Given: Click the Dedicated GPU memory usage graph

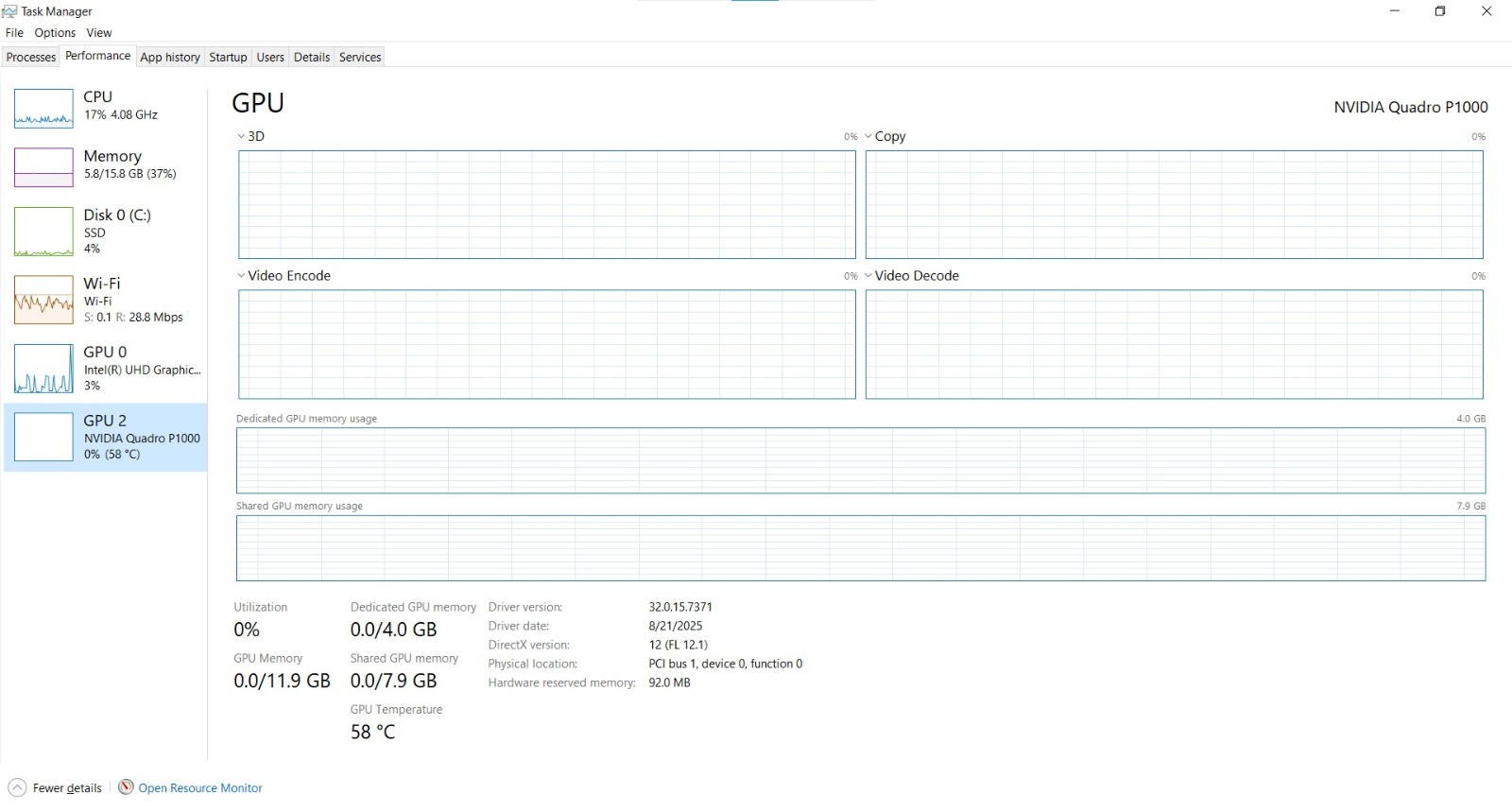Looking at the screenshot, I should tap(861, 460).
